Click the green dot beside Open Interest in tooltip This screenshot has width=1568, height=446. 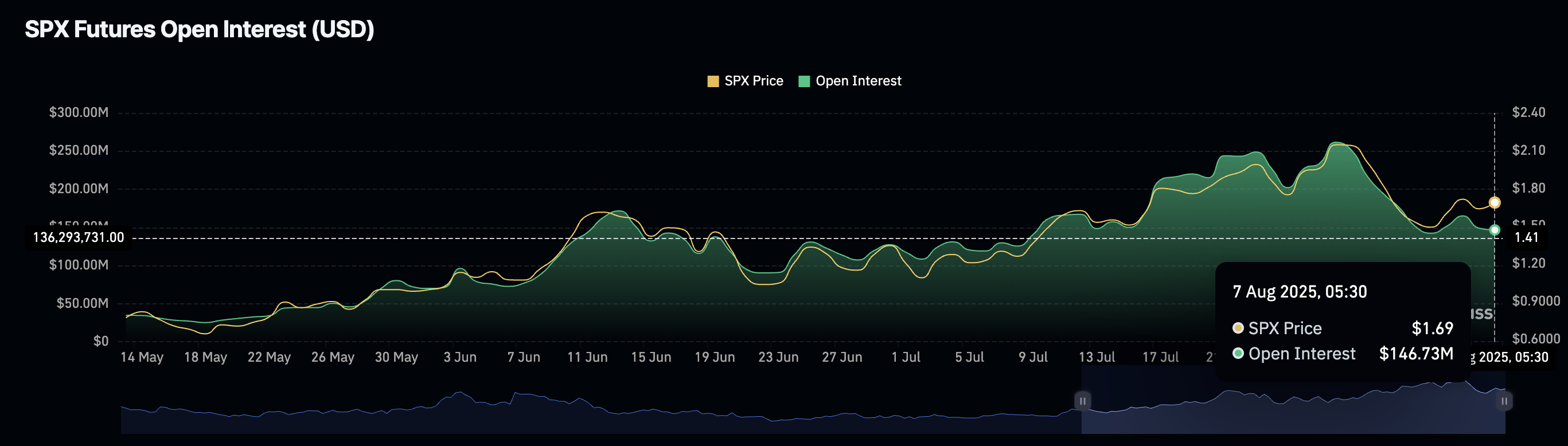point(1238,354)
